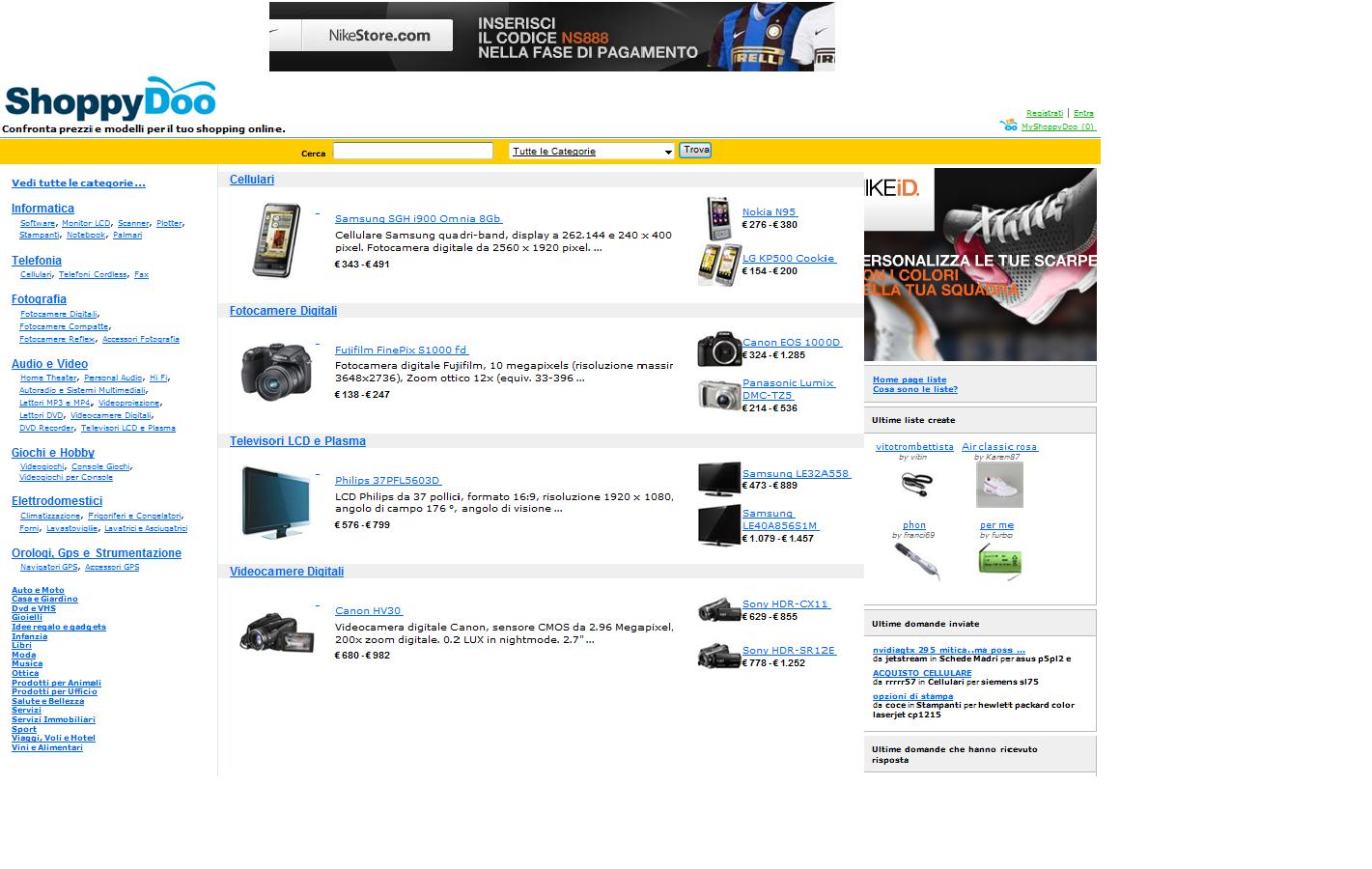Open Orologi, Gps e Strumentazione category
The height and width of the screenshot is (869, 1372).
(x=97, y=553)
